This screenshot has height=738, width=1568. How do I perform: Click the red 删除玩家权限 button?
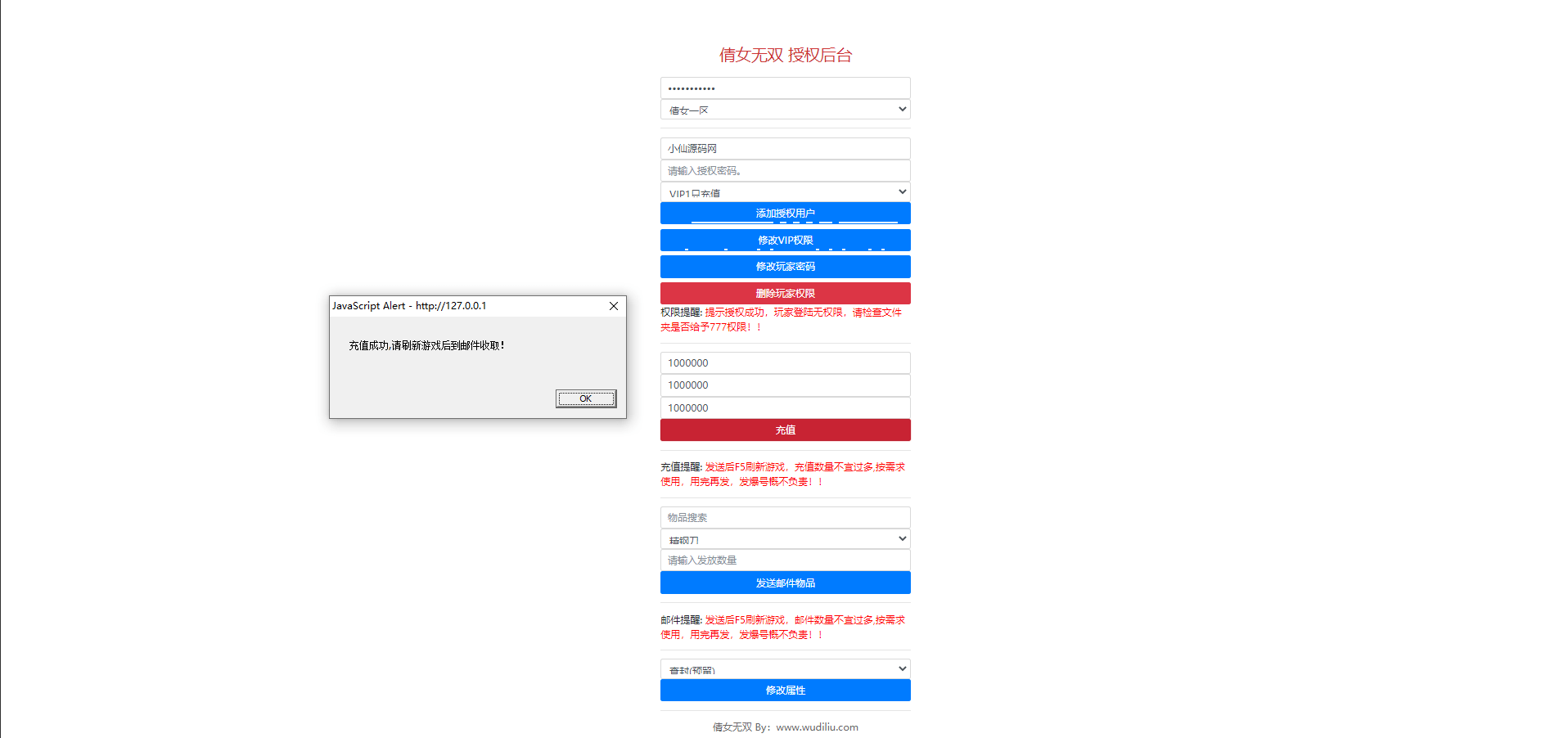pyautogui.click(x=786, y=294)
